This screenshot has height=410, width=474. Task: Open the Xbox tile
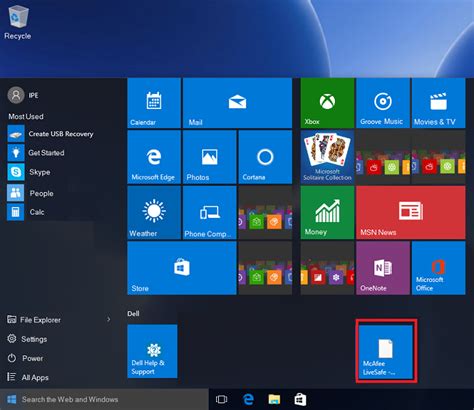[x=327, y=103]
